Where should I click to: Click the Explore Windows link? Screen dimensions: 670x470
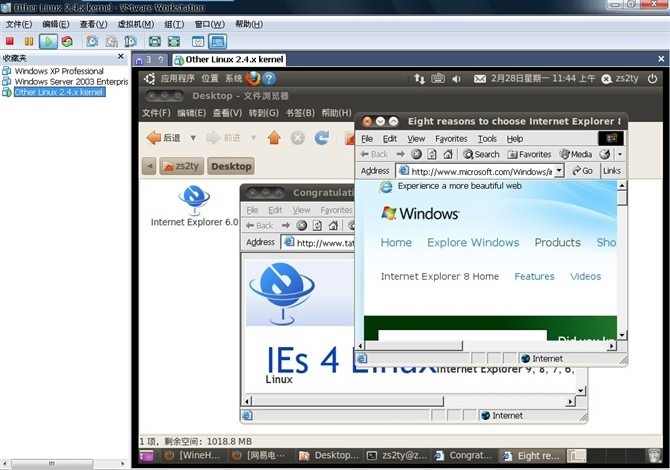pos(473,243)
